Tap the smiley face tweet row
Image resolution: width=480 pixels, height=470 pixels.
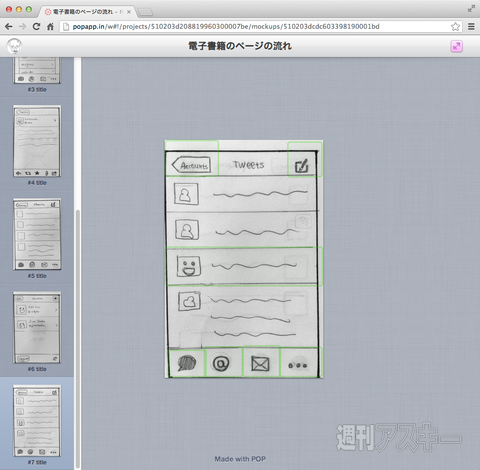(244, 266)
